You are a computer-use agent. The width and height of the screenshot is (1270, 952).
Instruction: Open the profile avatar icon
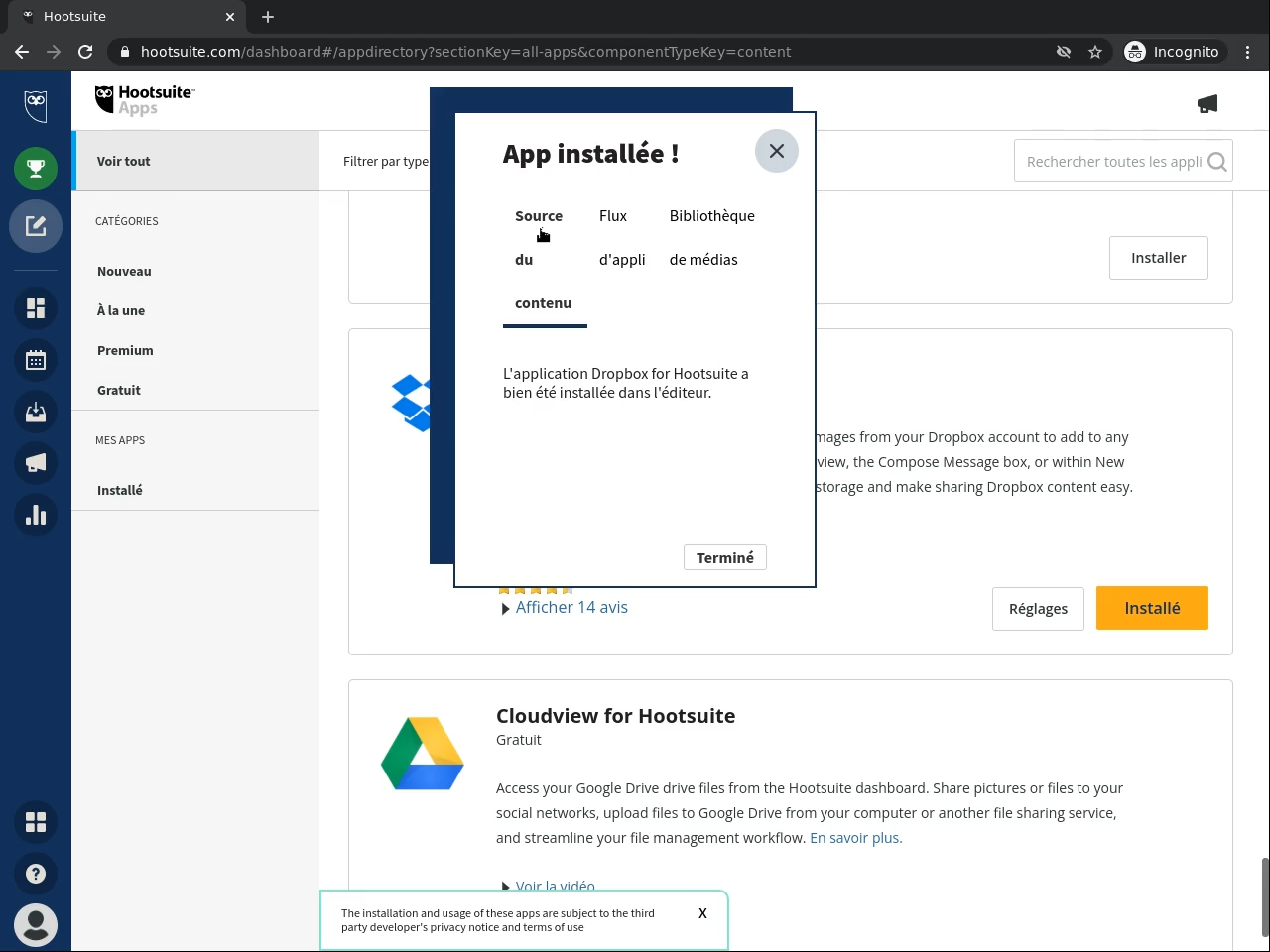coord(36,925)
